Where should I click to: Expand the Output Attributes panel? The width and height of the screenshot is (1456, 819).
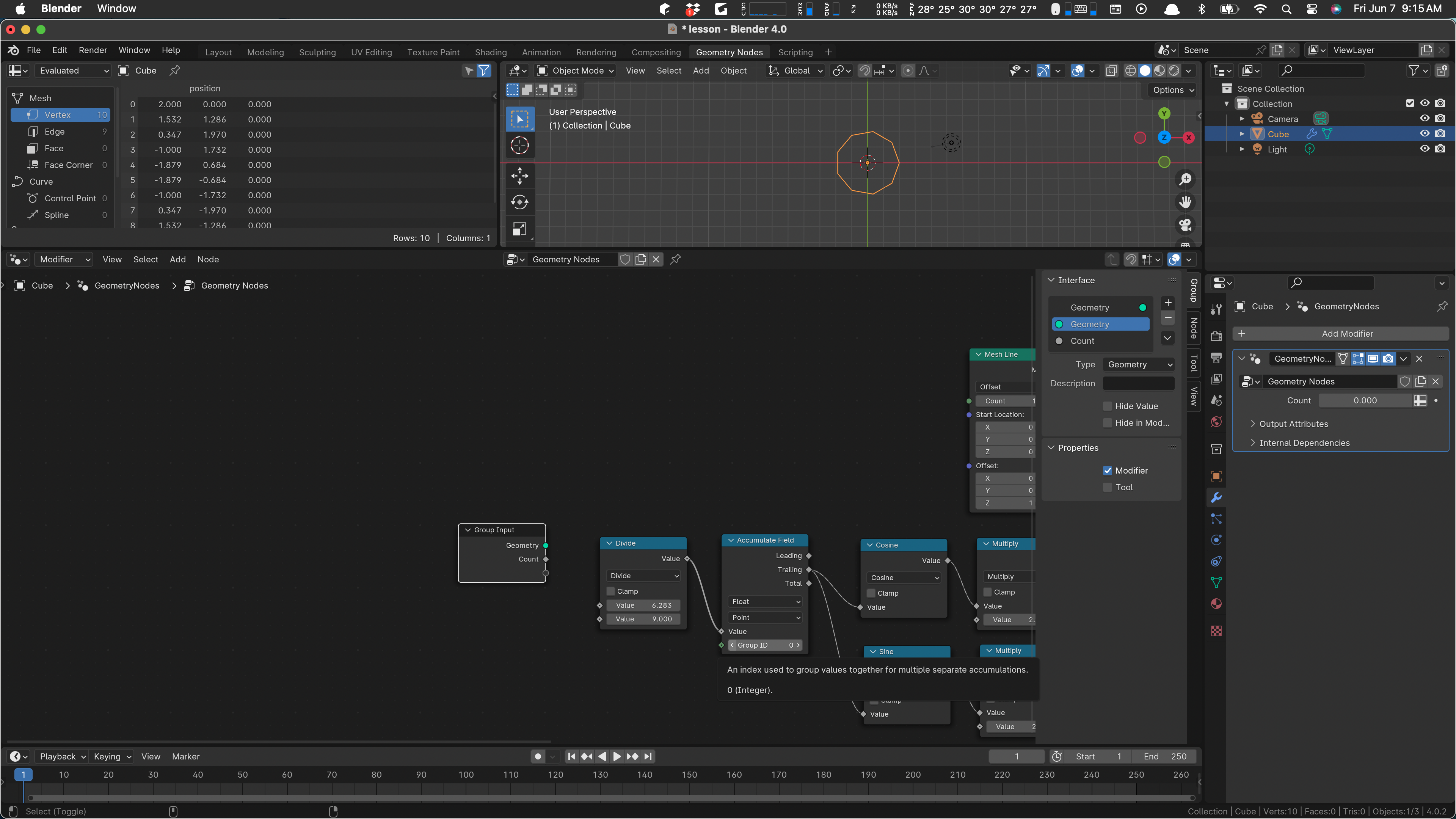pyautogui.click(x=1293, y=424)
